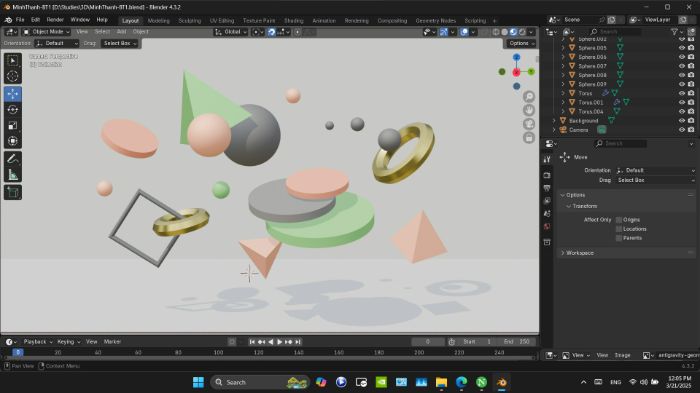Enable Affect Only Origins checkbox
700x393 pixels.
coord(619,220)
